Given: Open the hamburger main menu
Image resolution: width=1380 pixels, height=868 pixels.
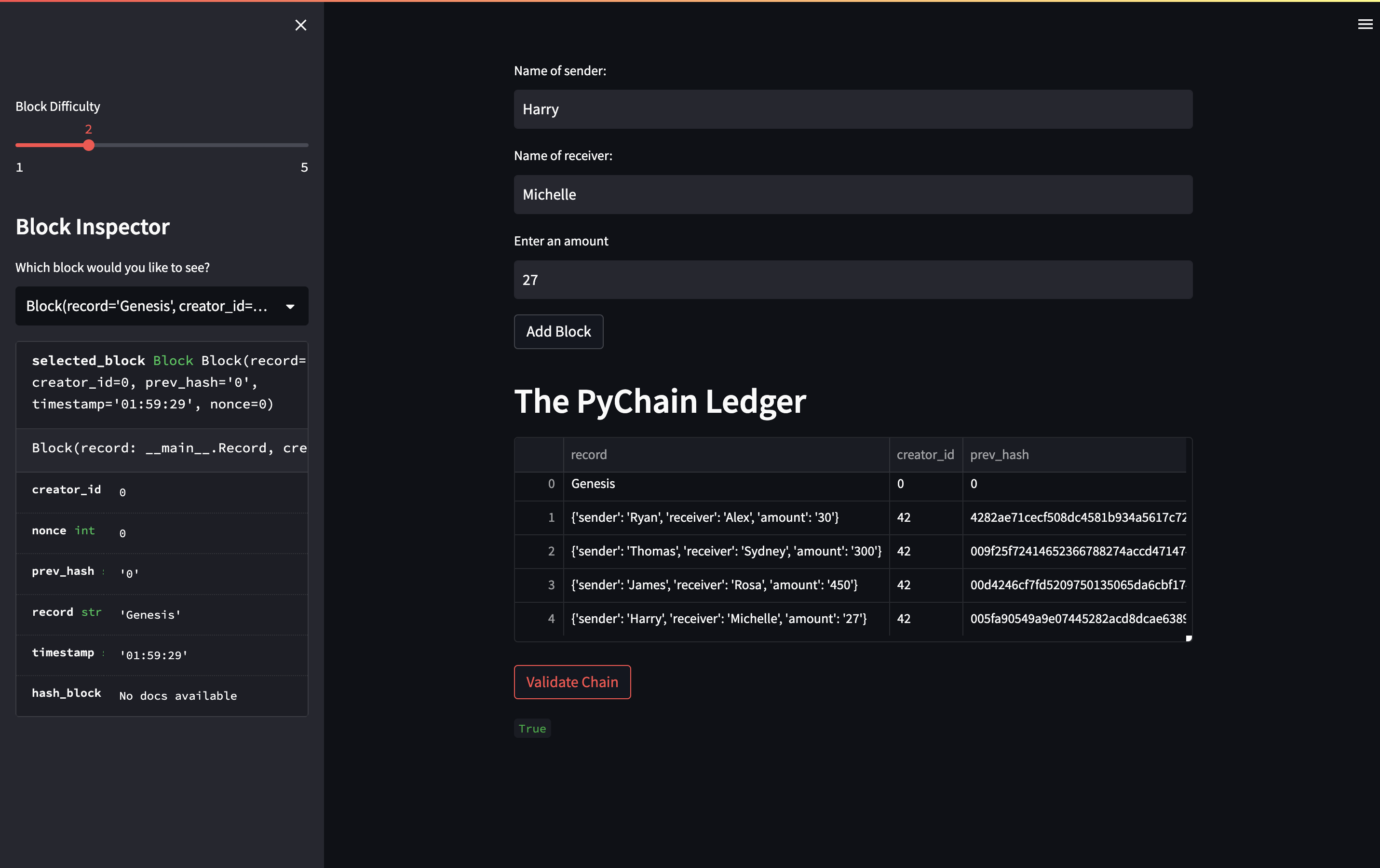Looking at the screenshot, I should (x=1365, y=24).
